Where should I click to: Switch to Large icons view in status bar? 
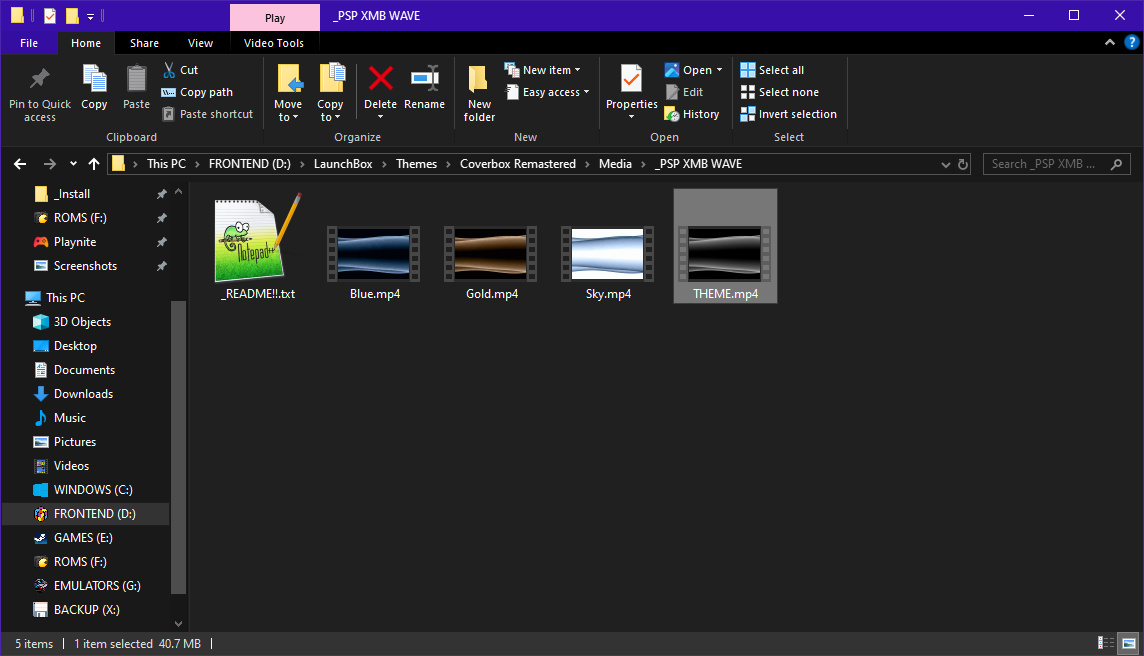(1129, 643)
